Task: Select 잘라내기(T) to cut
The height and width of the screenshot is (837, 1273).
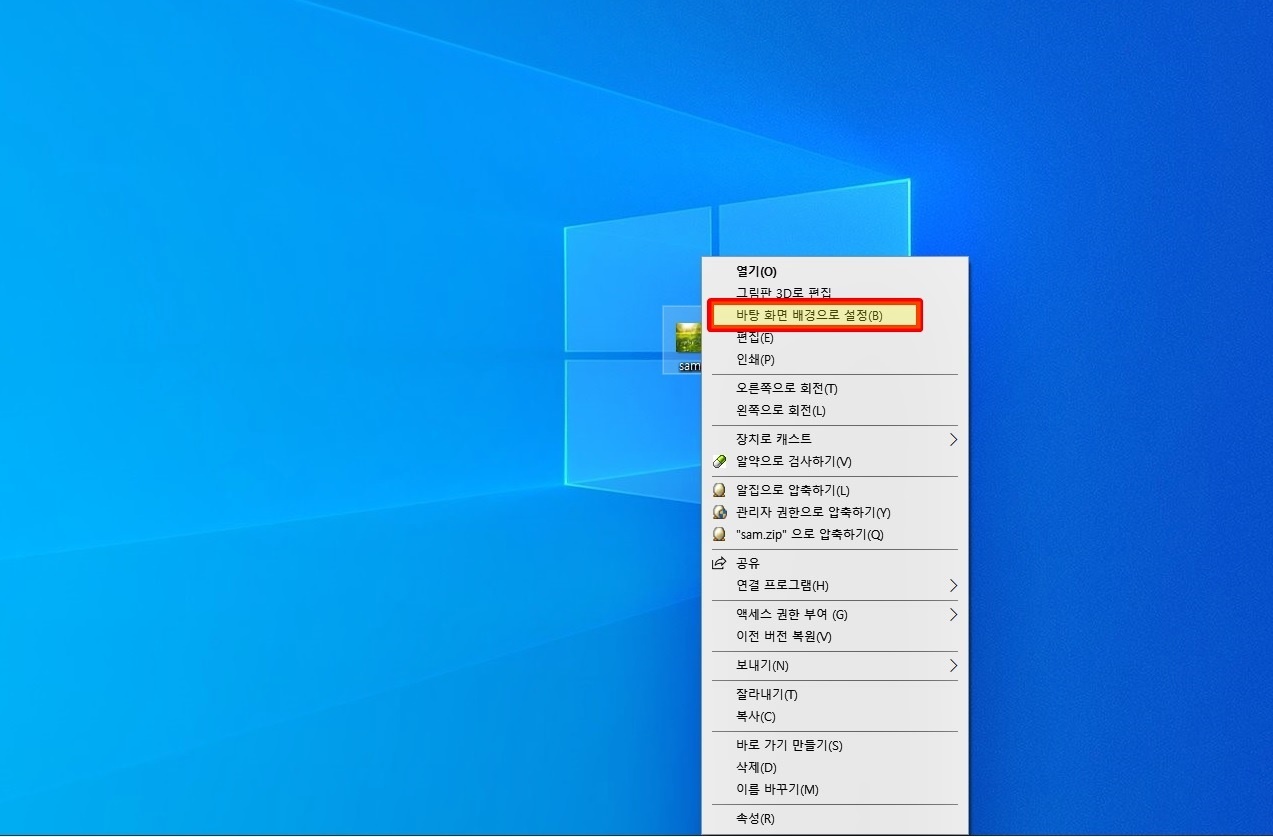Action: coord(835,695)
